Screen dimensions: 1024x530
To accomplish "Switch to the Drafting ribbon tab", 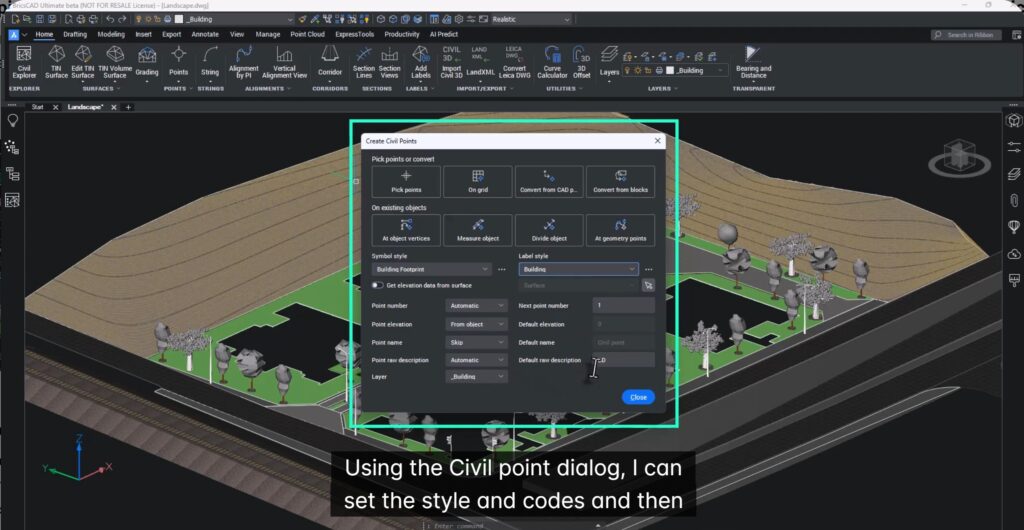I will click(75, 34).
